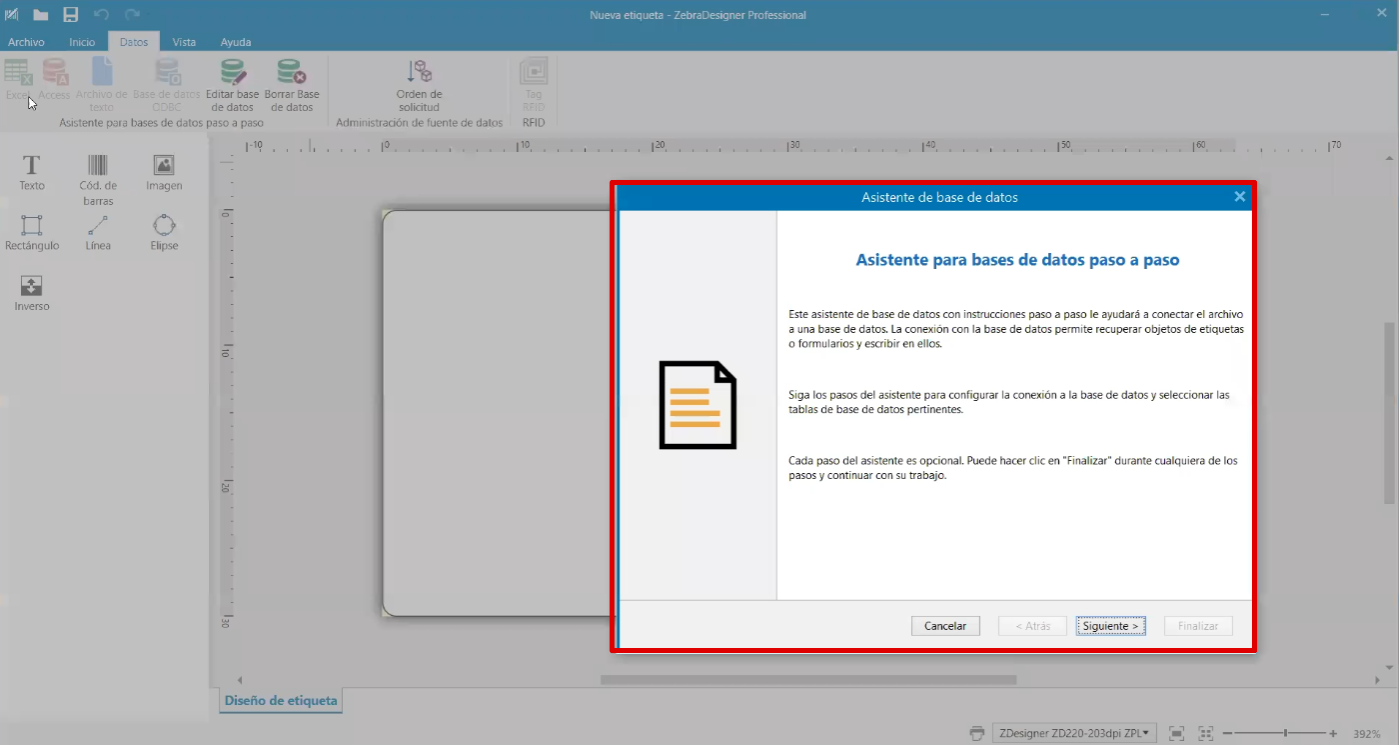Screen dimensions: 1399x745
Task: Switch to the Vista ribbon tab
Action: point(184,42)
